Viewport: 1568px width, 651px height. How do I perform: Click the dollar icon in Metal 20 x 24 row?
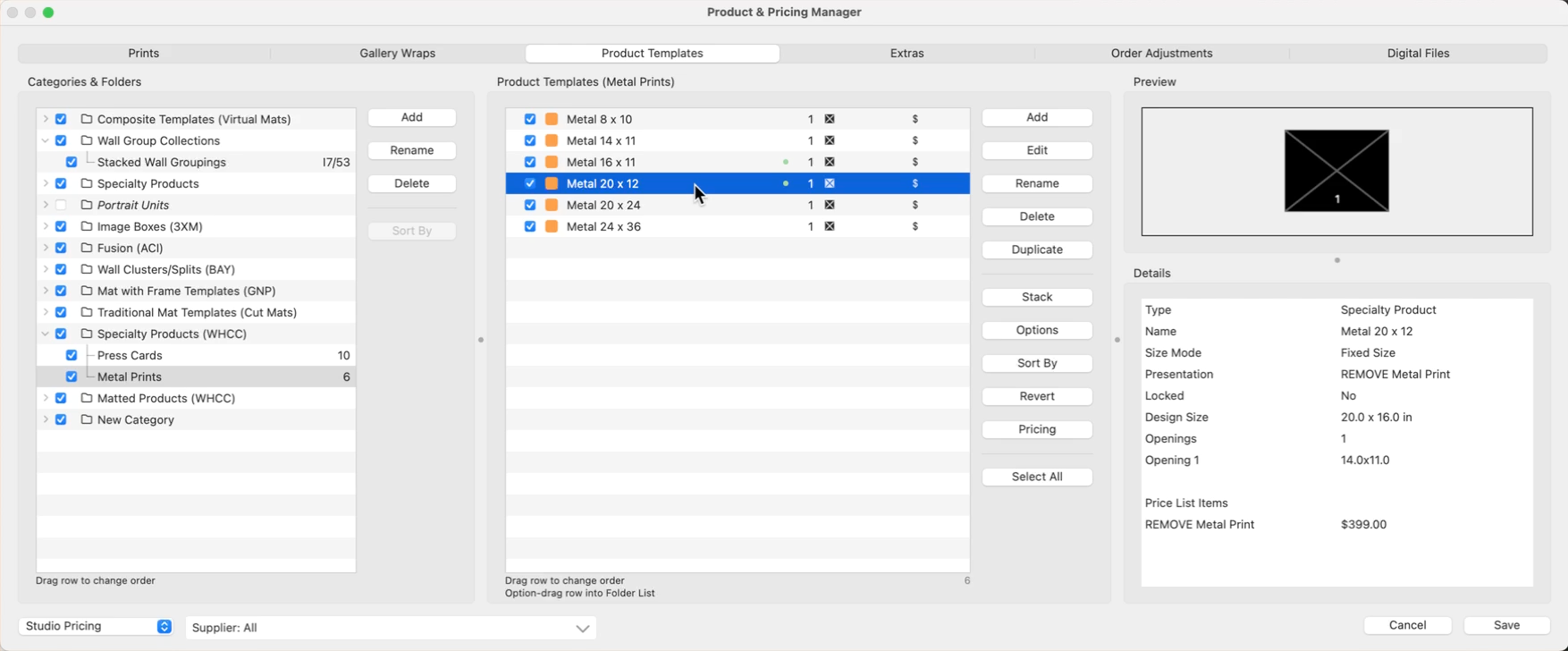point(915,205)
